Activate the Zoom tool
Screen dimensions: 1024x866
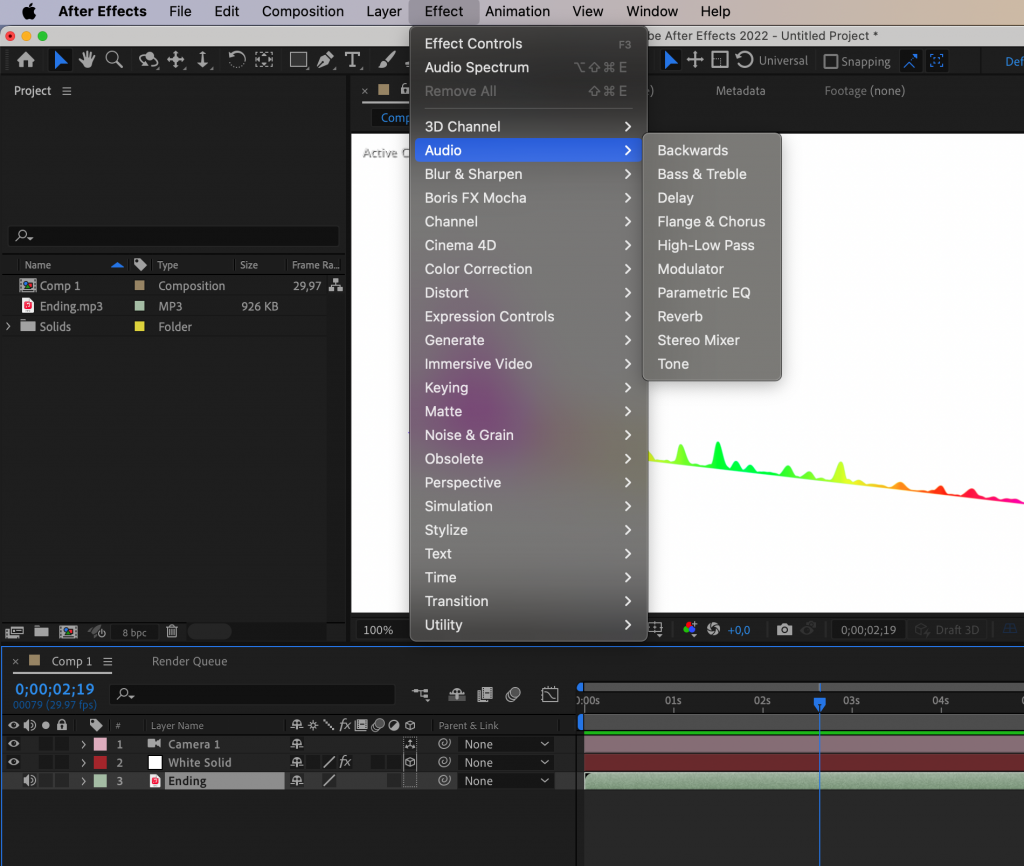tap(116, 60)
